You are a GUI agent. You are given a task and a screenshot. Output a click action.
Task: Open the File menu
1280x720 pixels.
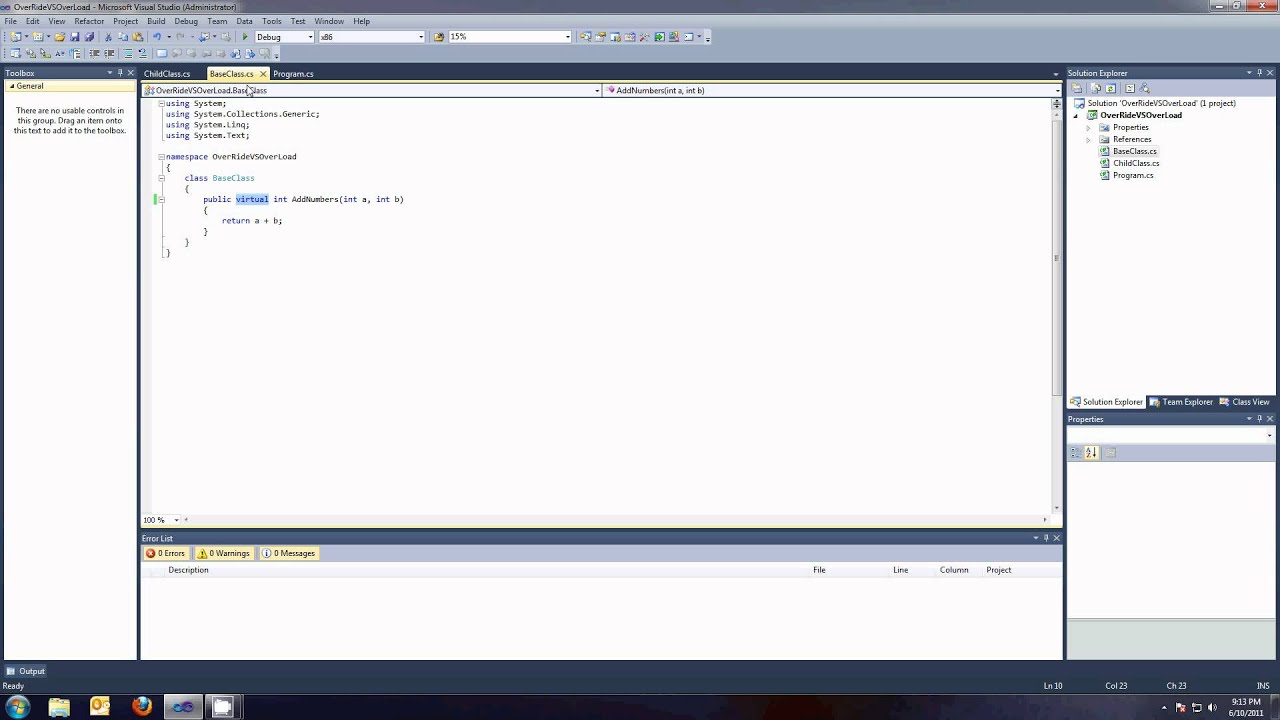point(10,21)
